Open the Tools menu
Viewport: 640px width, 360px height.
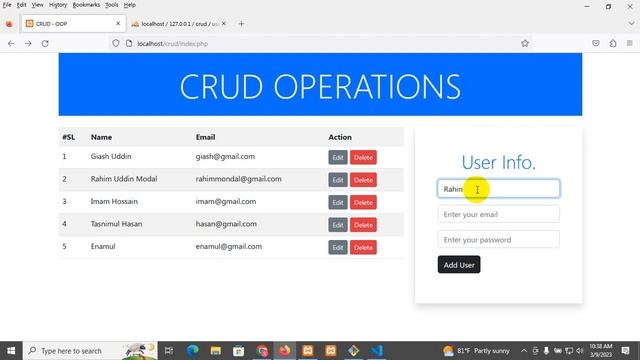click(x=111, y=5)
